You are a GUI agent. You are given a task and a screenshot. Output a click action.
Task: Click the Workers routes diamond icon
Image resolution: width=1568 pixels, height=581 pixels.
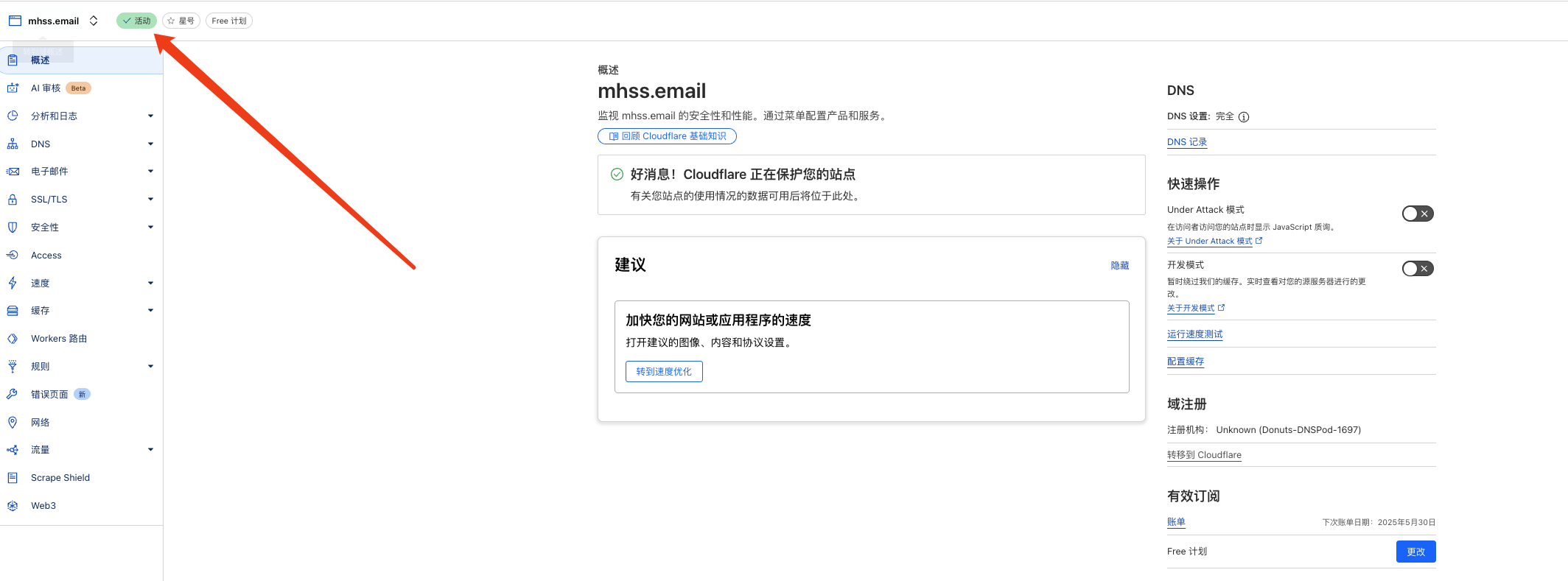pyautogui.click(x=13, y=339)
